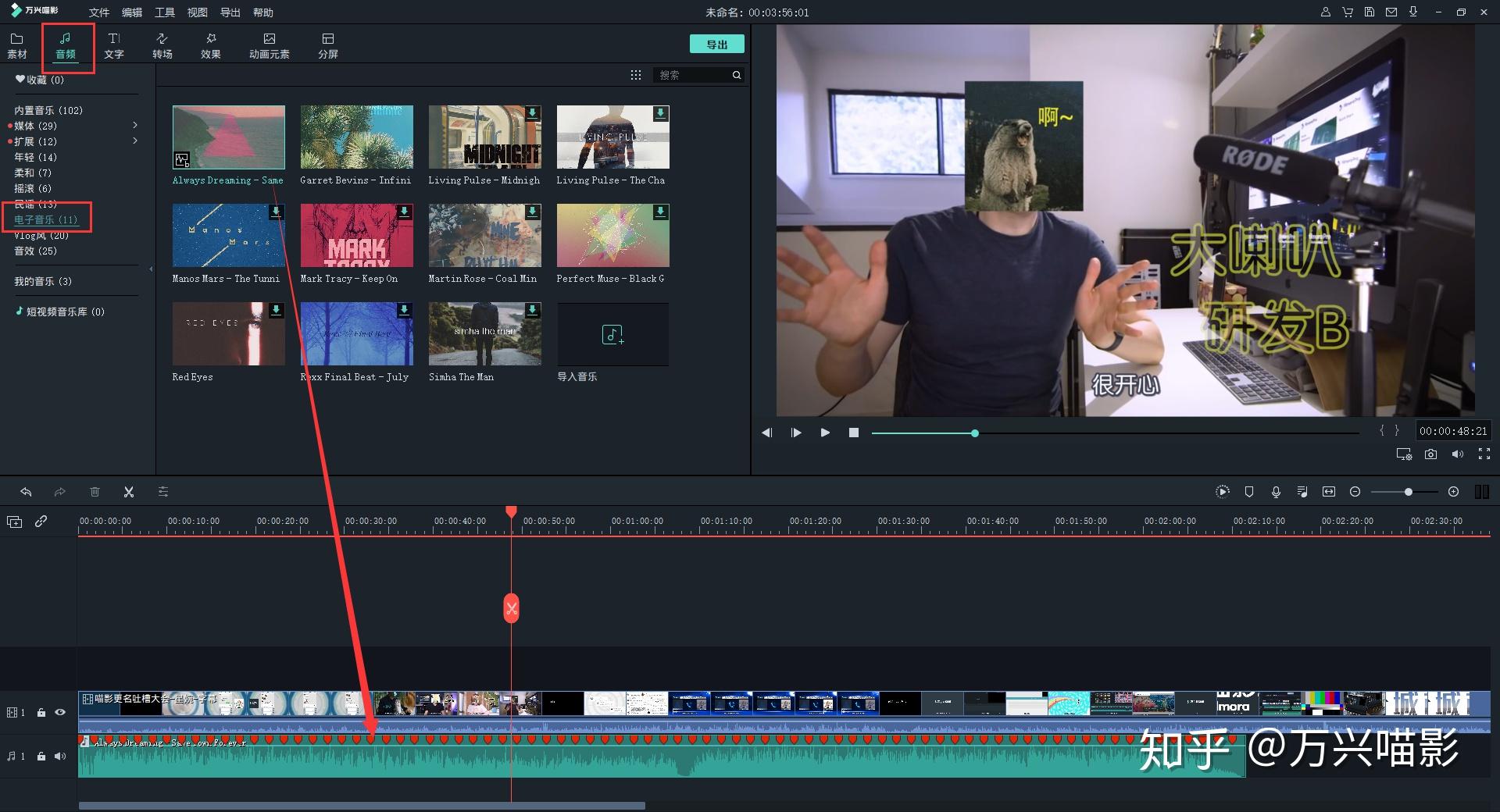Select the Always Dreaming track thumbnail
Viewport: 1500px width, 812px height.
pos(229,137)
